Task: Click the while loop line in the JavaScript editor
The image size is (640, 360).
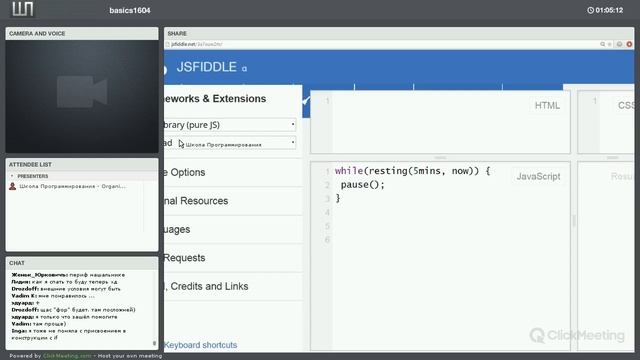Action: (x=412, y=171)
